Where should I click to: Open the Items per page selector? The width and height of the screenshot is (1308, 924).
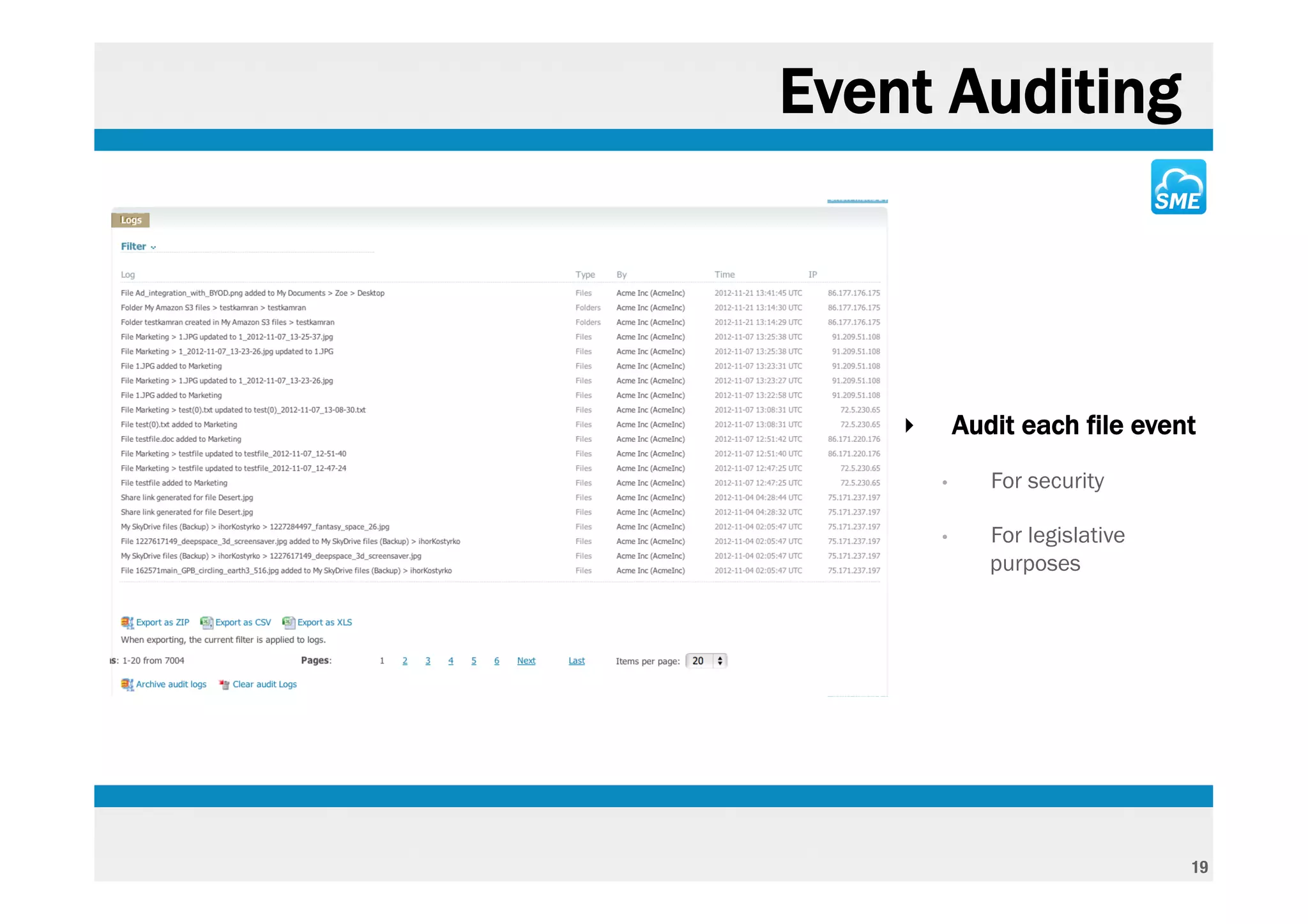coord(706,661)
